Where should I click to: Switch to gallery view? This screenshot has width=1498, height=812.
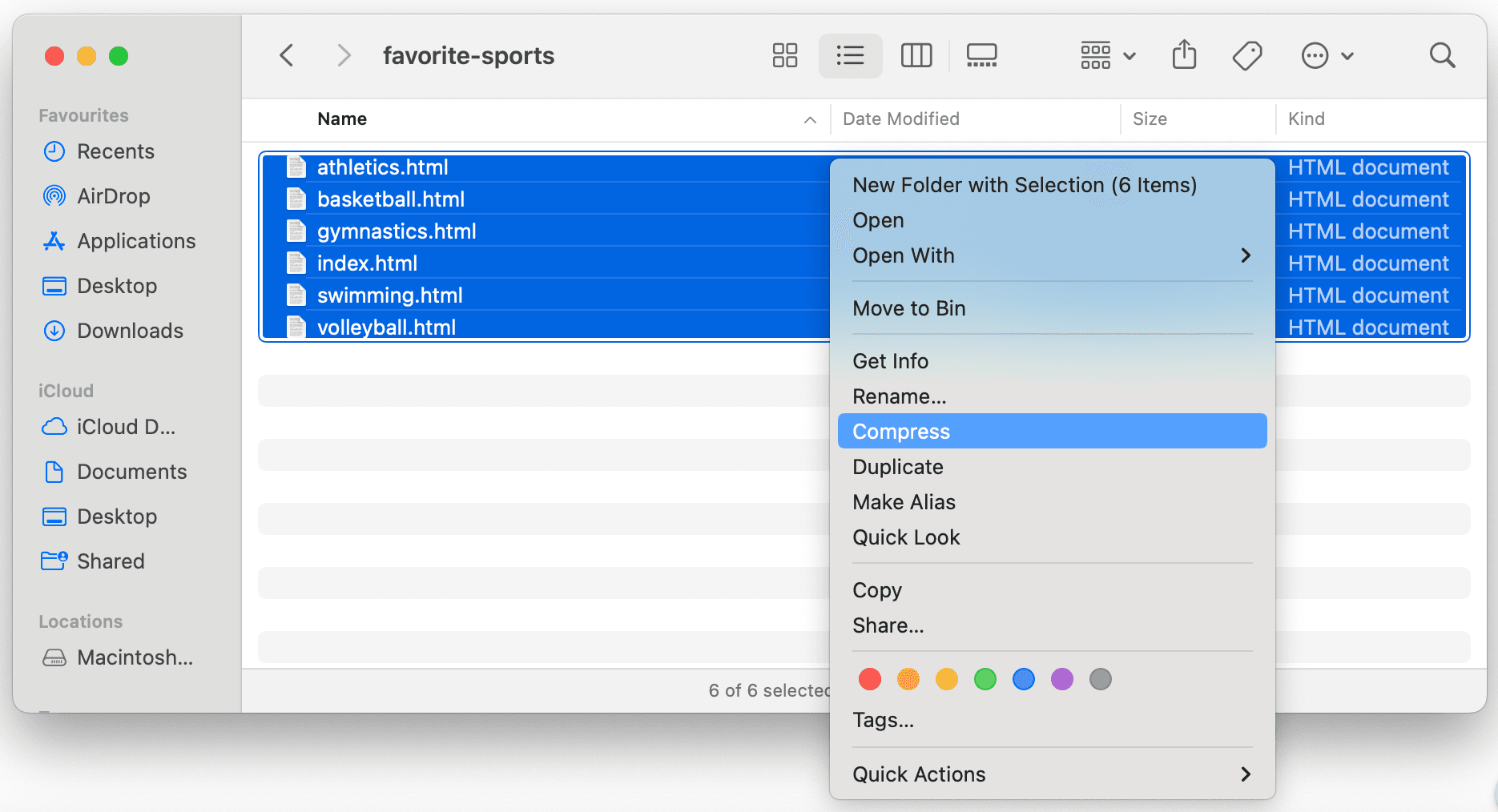point(981,55)
